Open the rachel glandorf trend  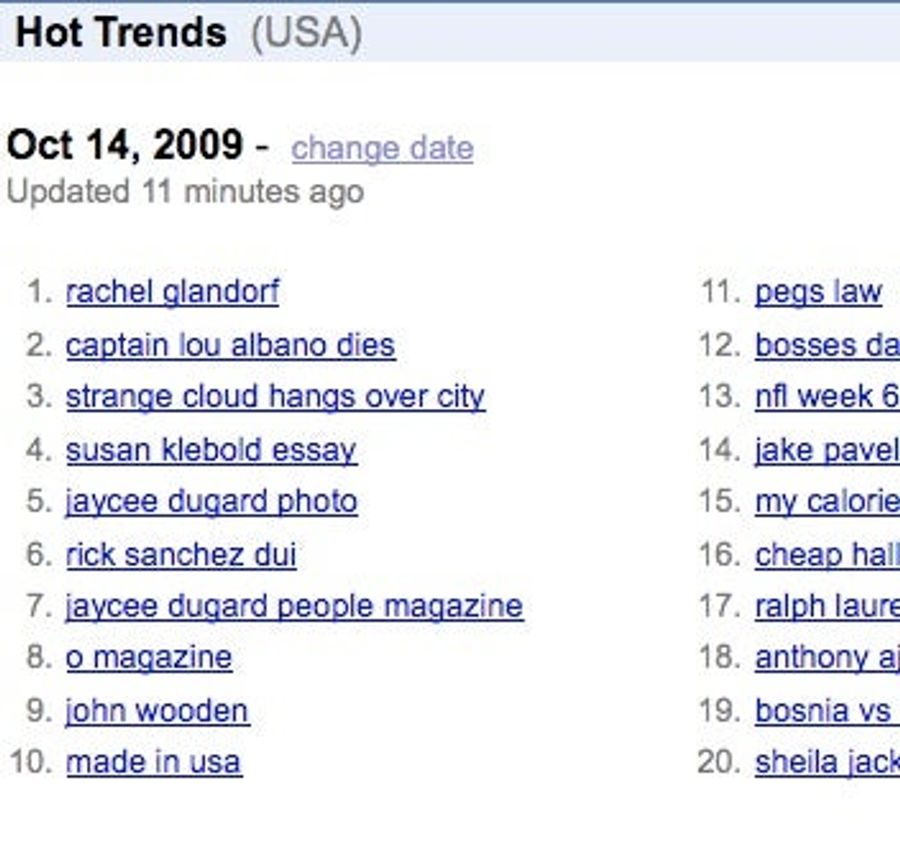tap(172, 292)
